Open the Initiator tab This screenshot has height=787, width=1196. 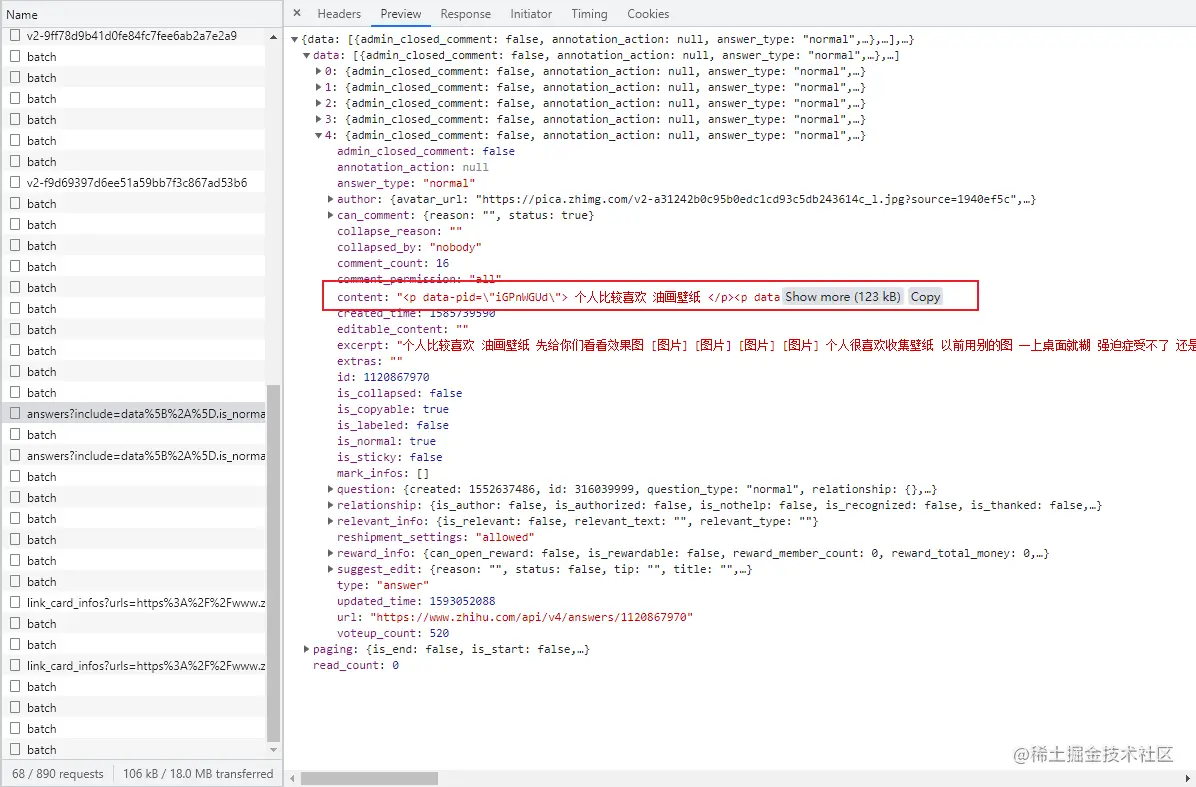click(531, 14)
